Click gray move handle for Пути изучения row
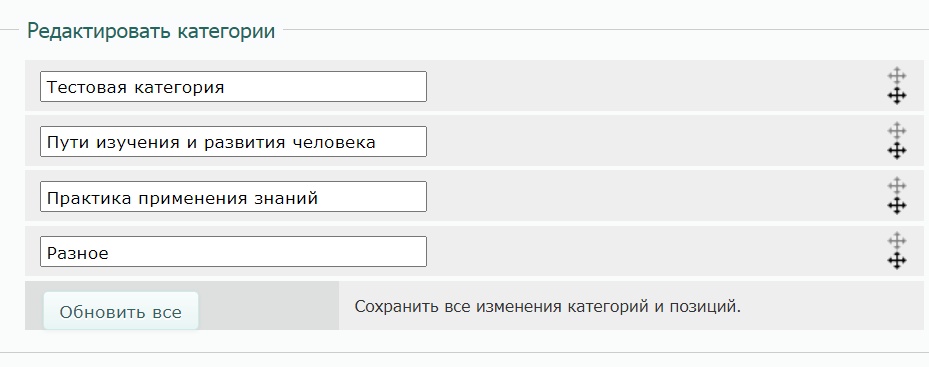Image resolution: width=929 pixels, height=367 pixels. click(897, 130)
